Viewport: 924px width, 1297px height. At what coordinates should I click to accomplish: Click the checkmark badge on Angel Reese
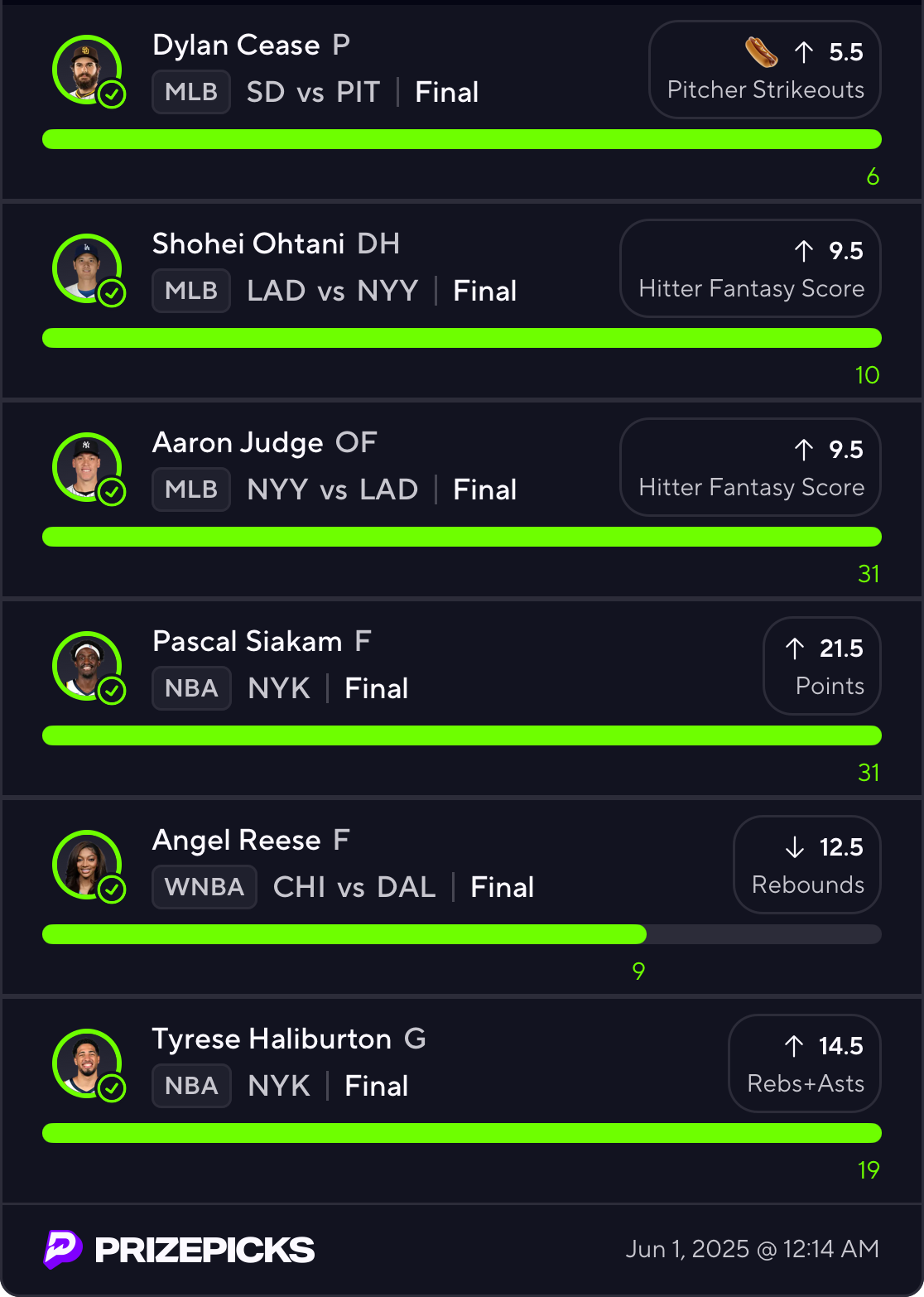[112, 890]
